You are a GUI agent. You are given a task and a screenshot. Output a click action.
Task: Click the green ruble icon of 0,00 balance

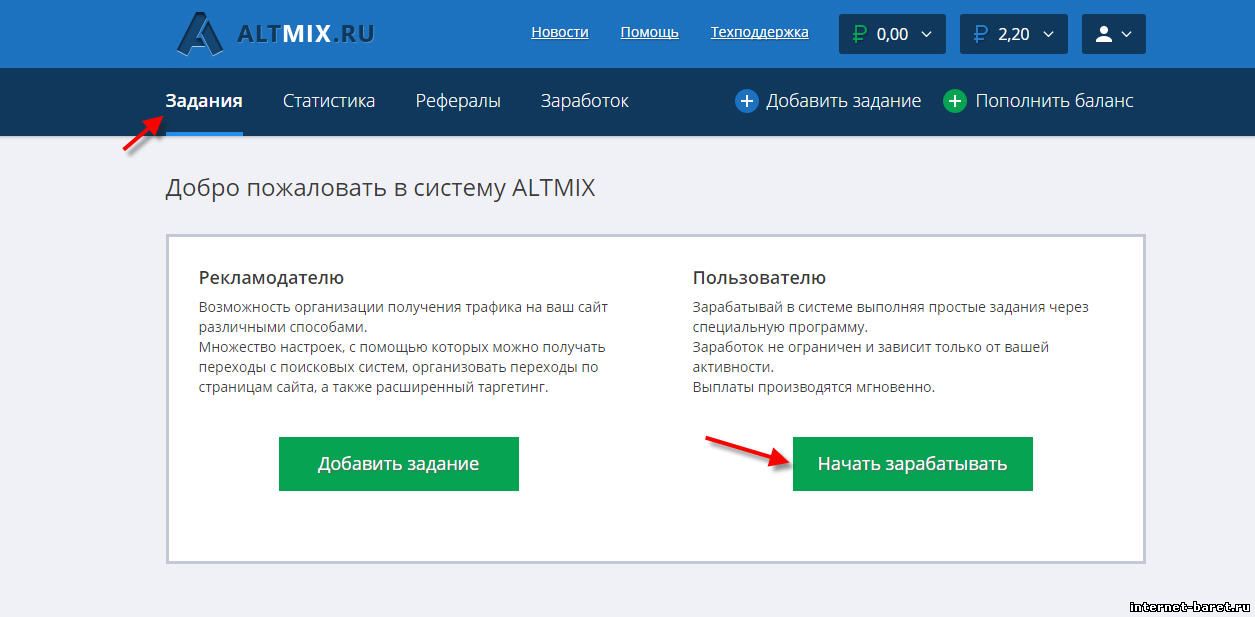859,34
